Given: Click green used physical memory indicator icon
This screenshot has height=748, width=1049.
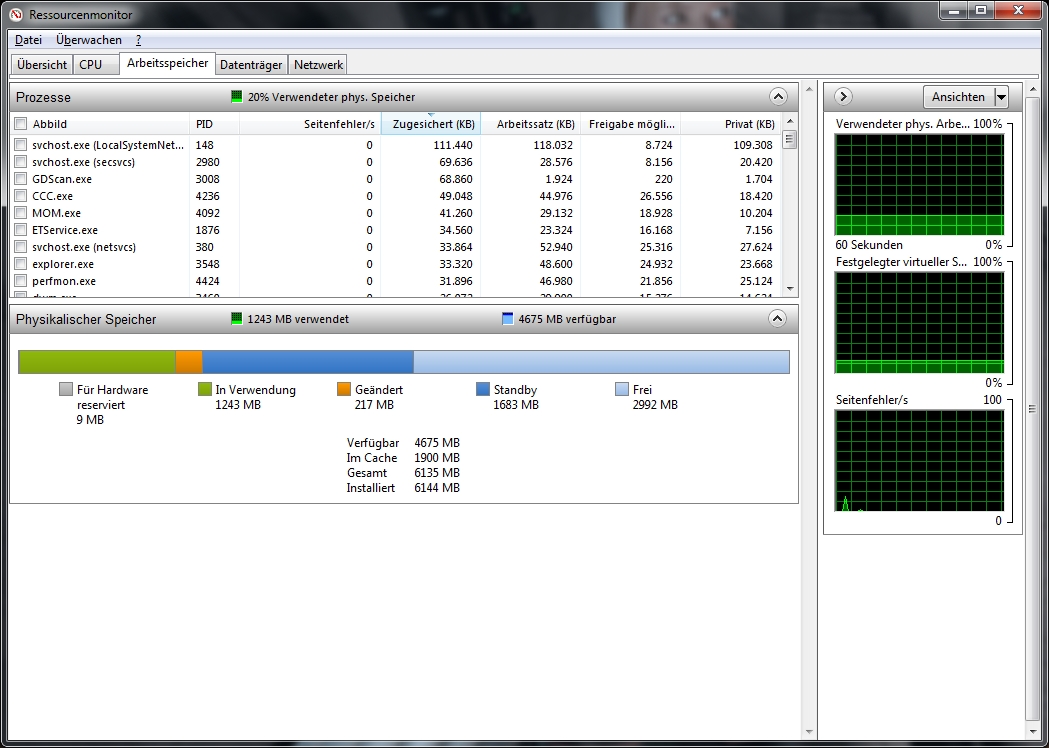Looking at the screenshot, I should point(236,97).
